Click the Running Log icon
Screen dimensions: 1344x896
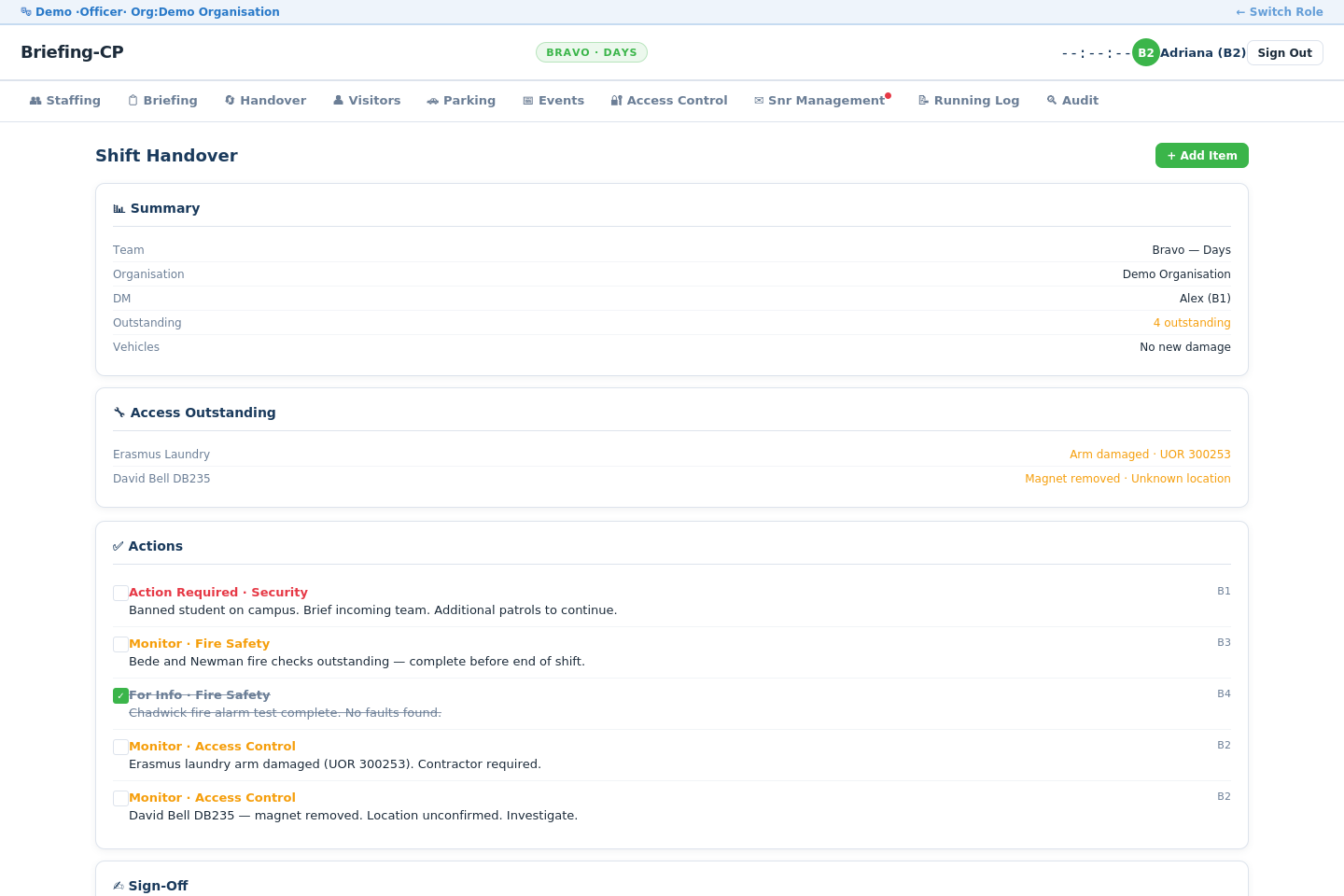tap(924, 101)
